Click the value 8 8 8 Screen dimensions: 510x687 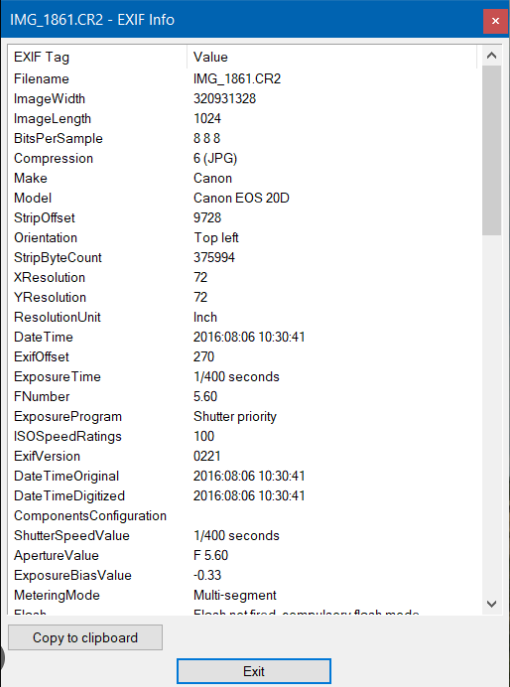click(x=207, y=138)
